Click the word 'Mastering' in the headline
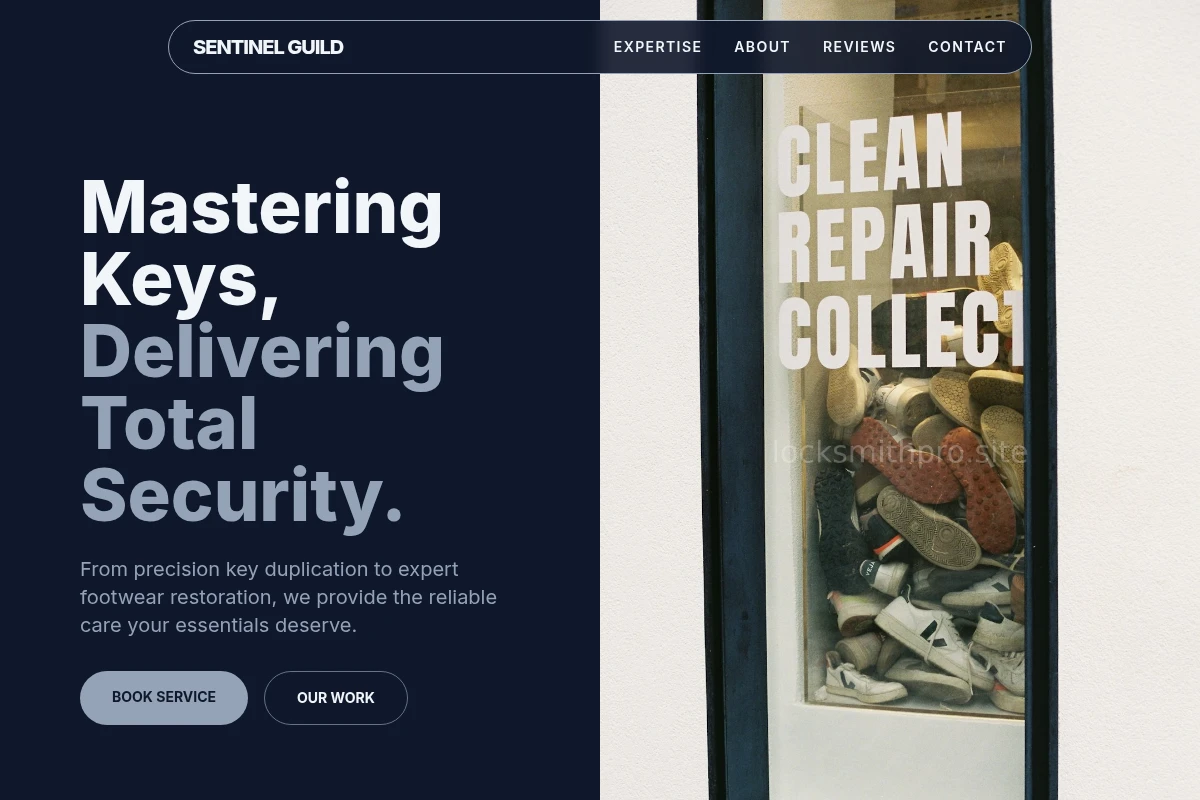This screenshot has width=1200, height=800. click(261, 208)
